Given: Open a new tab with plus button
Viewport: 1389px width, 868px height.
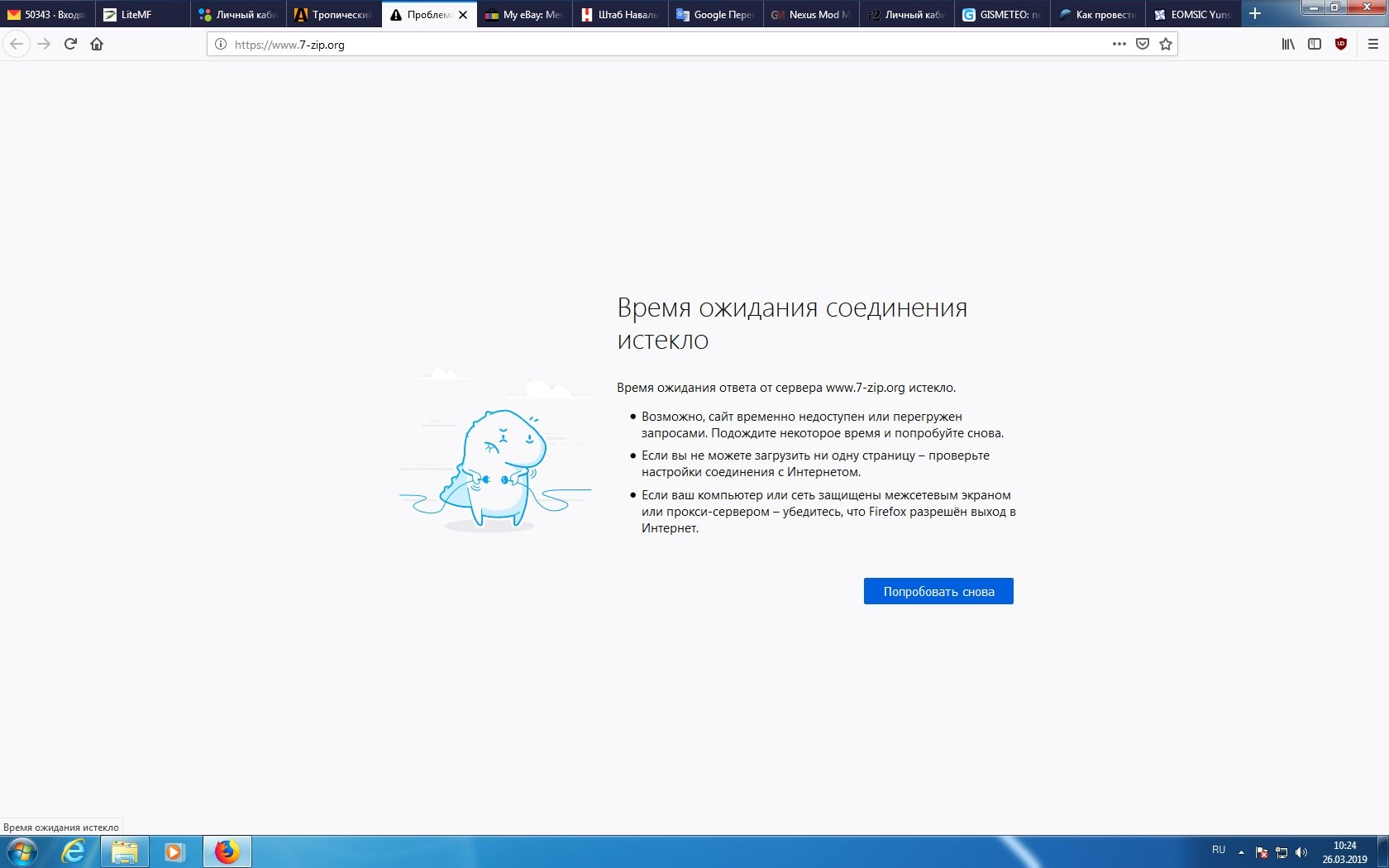Looking at the screenshot, I should point(1255,14).
